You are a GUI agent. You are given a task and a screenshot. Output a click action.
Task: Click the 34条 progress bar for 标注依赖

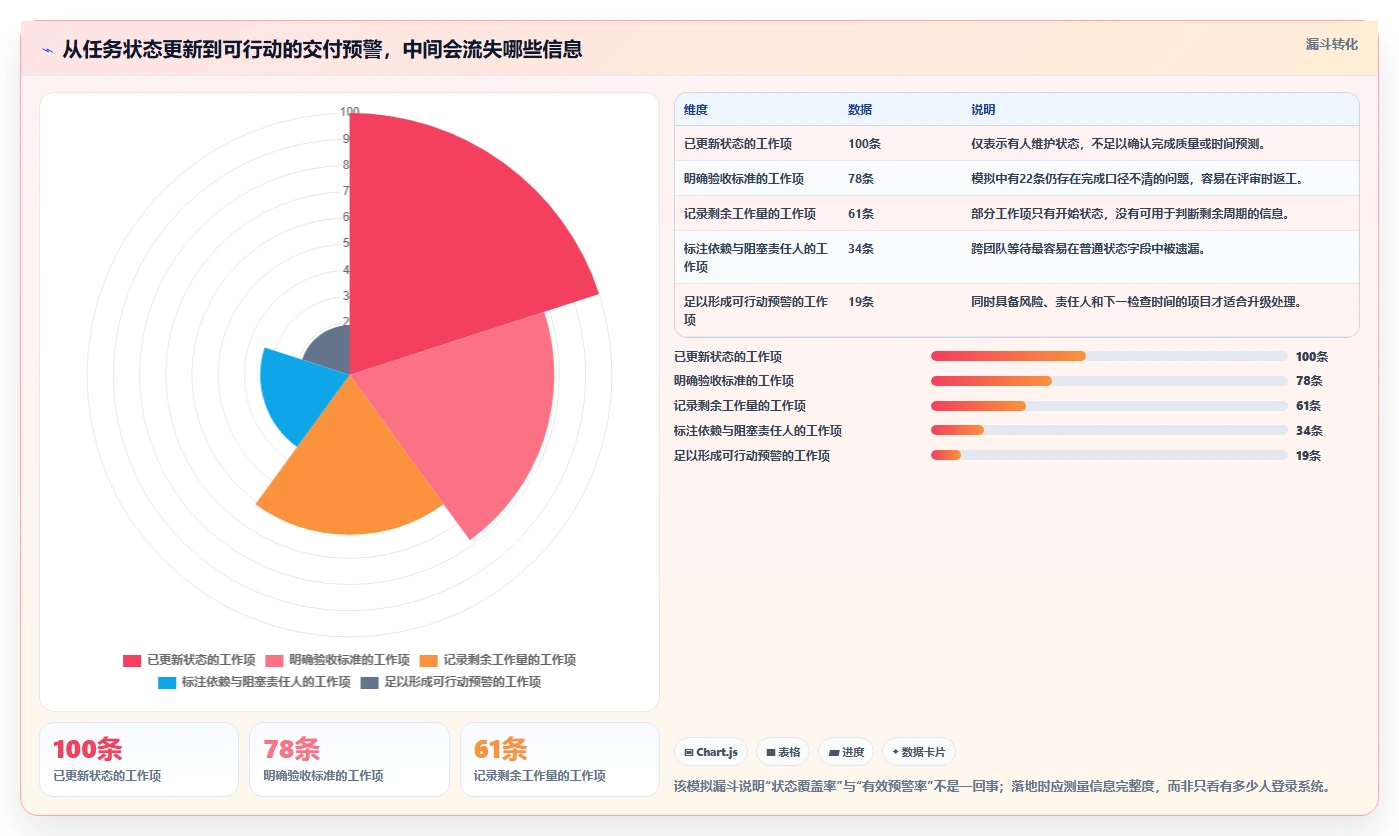click(x=1109, y=430)
